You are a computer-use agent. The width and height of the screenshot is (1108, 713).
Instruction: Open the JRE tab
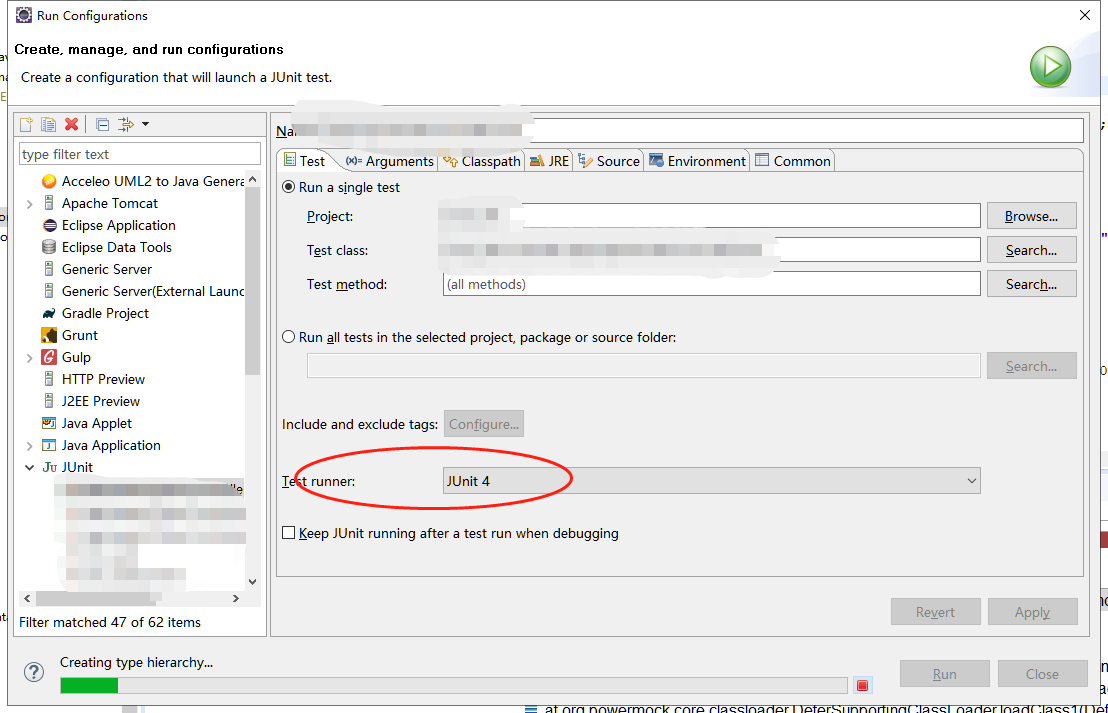(x=549, y=161)
